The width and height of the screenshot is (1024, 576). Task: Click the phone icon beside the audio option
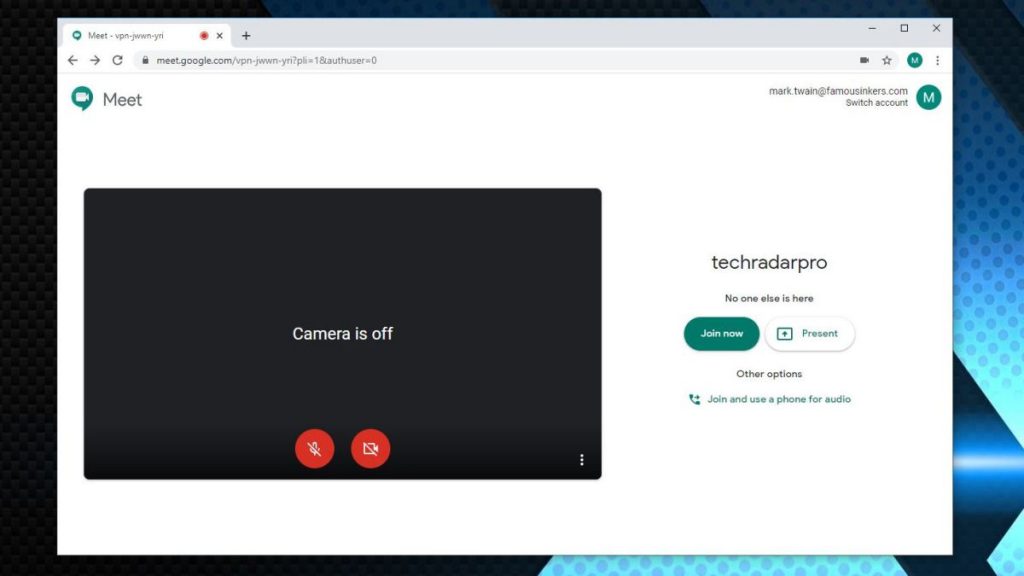click(x=694, y=399)
